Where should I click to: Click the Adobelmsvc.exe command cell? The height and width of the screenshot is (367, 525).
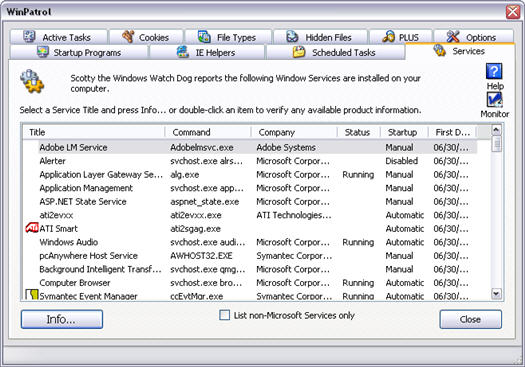click(202, 147)
